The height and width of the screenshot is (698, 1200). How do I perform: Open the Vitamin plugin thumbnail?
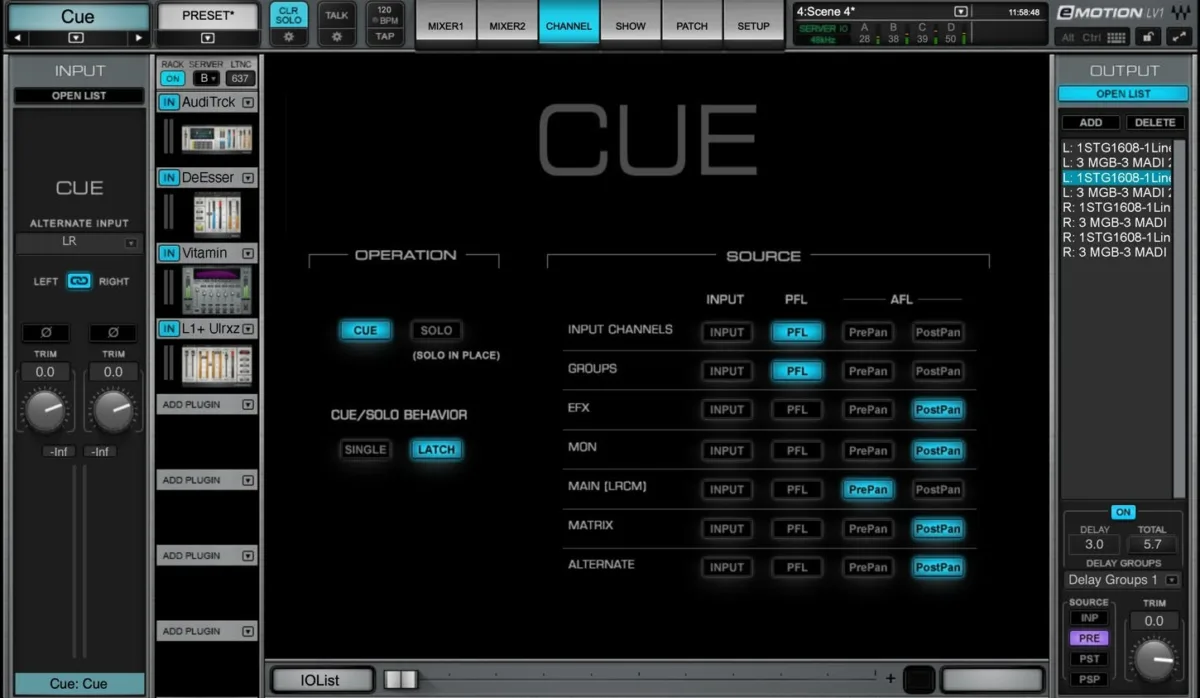point(216,290)
